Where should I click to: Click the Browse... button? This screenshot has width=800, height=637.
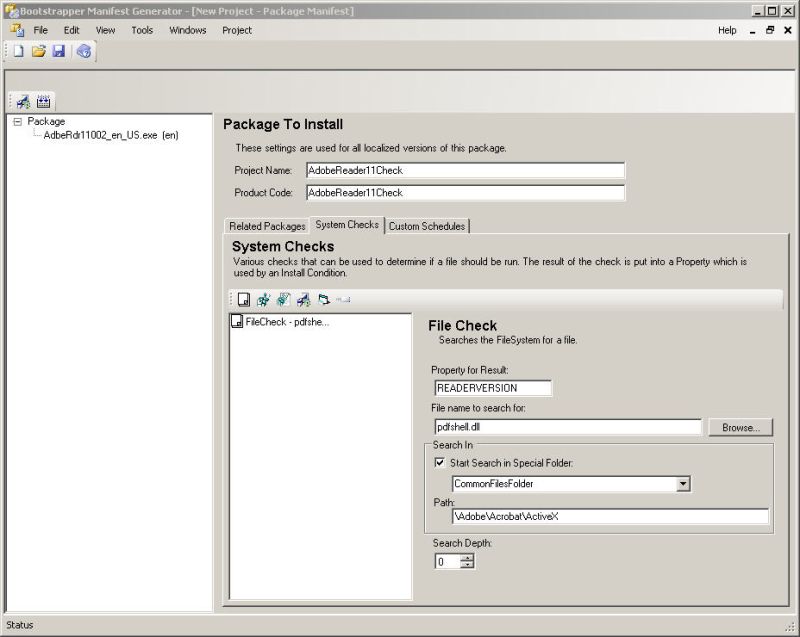[740, 427]
